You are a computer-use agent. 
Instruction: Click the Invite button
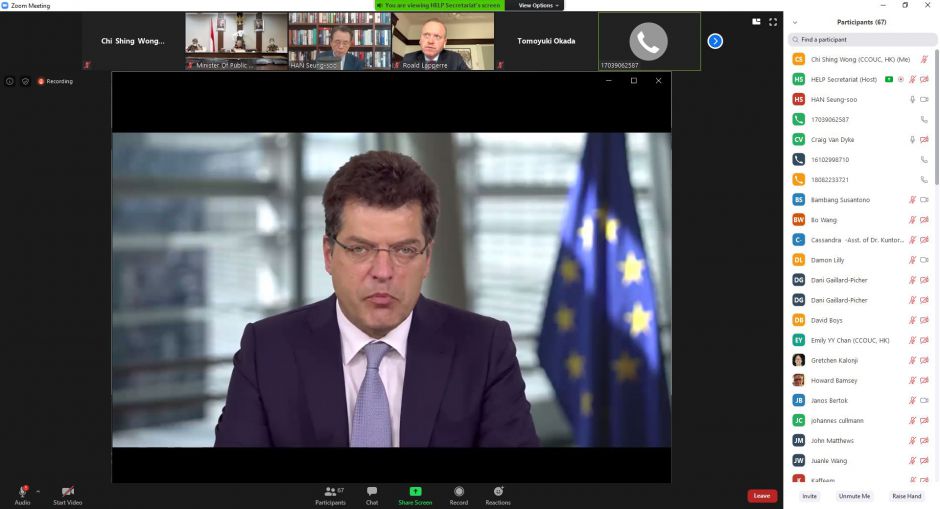click(809, 496)
